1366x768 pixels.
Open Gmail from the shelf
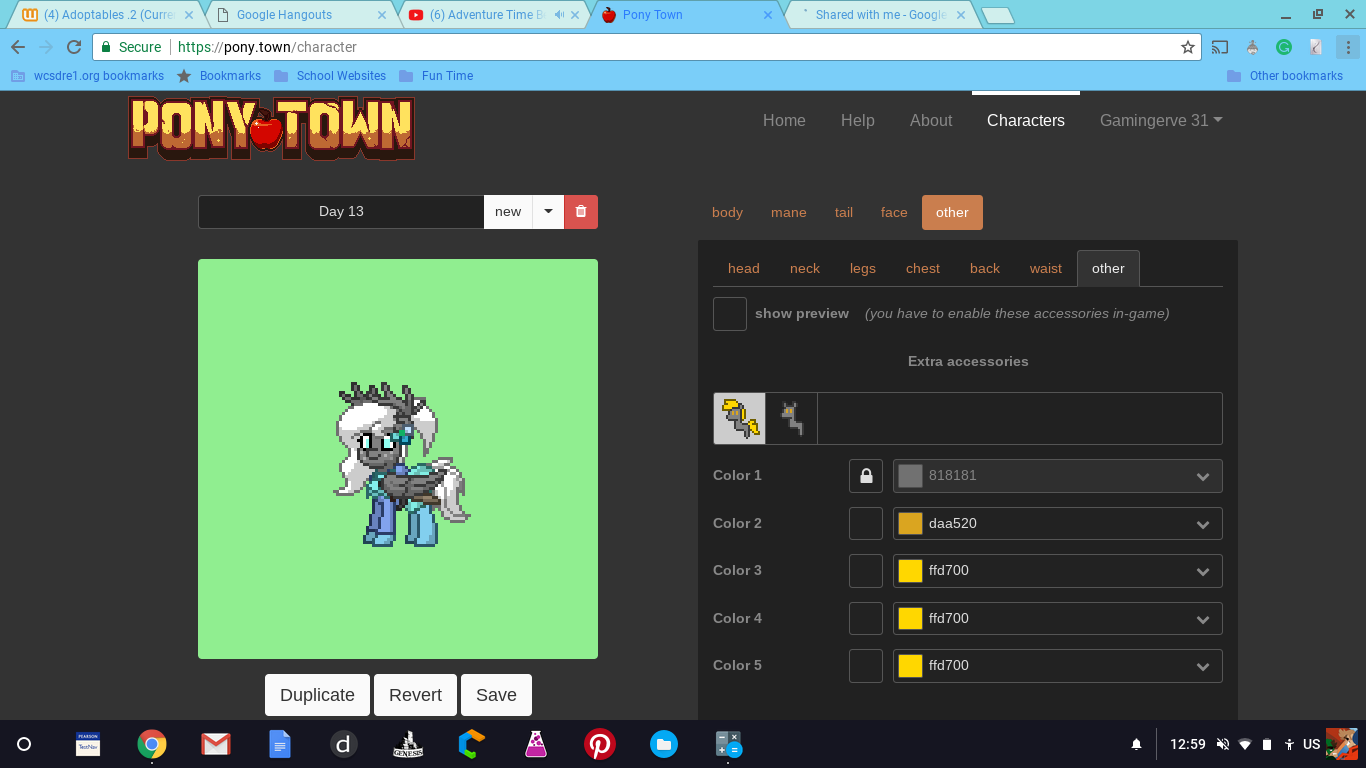pos(216,744)
